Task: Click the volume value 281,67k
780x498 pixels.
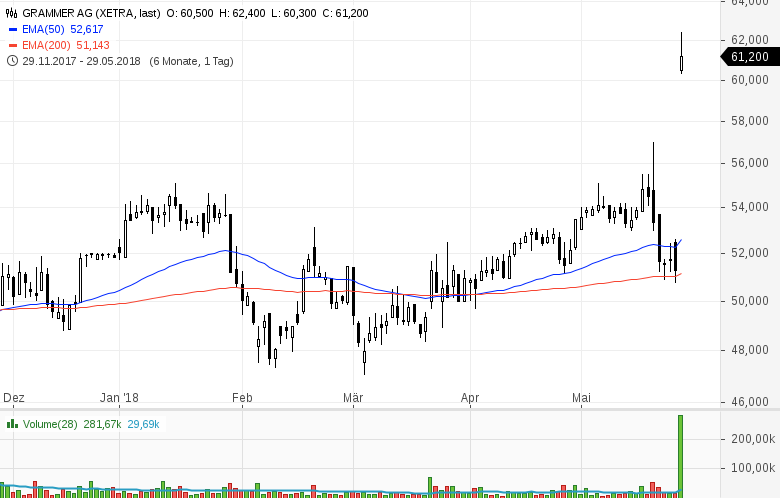Action: point(102,424)
